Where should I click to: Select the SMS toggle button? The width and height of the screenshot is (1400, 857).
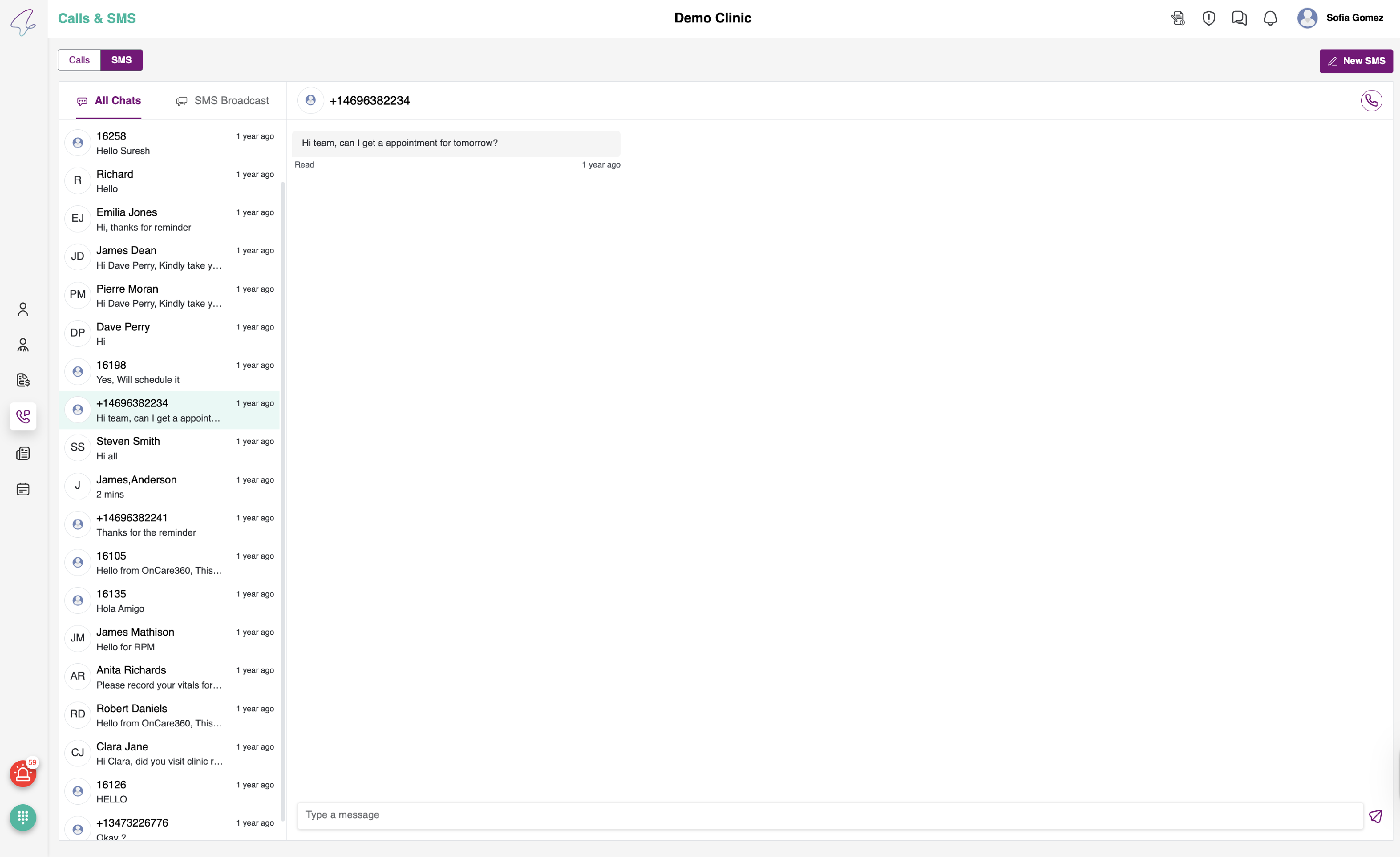tap(121, 60)
